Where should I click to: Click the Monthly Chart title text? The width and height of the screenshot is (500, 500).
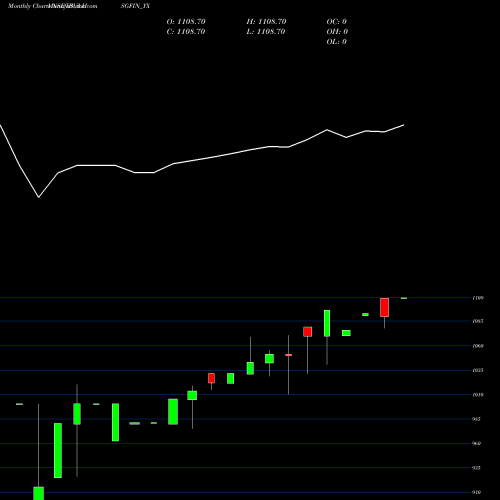pyautogui.click(x=28, y=6)
